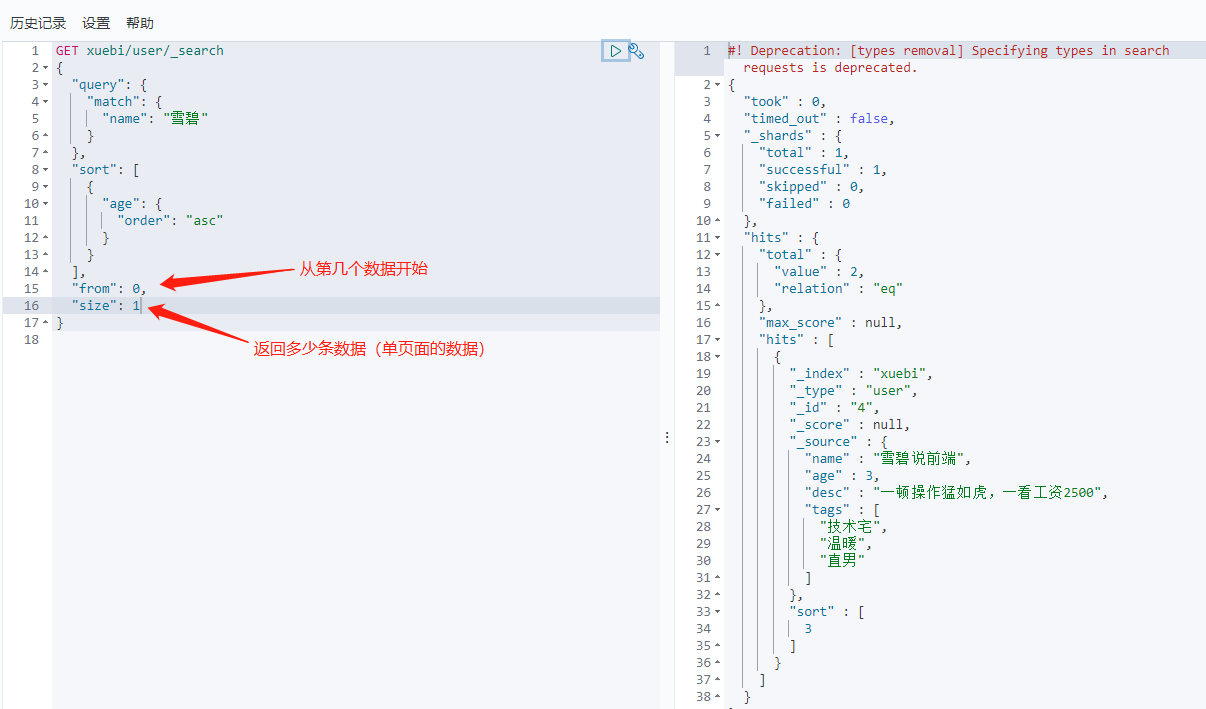The height and width of the screenshot is (709, 1206).
Task: Click the "timed_out" : false line
Action: (819, 119)
